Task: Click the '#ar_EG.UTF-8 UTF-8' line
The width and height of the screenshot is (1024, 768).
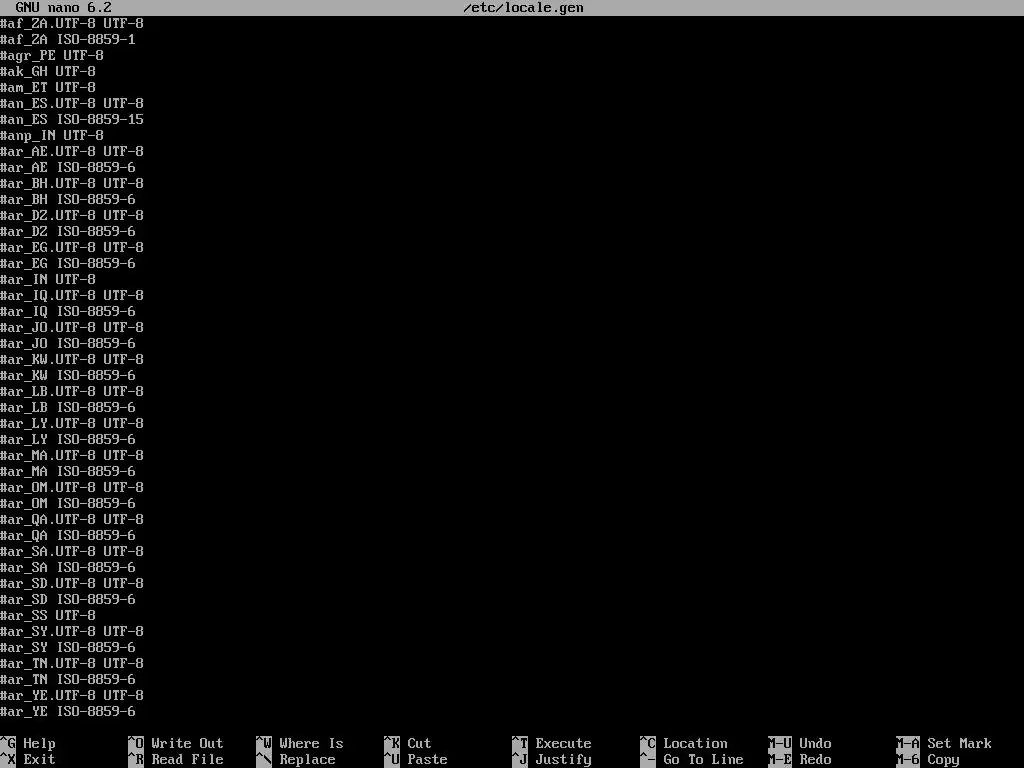Action: click(x=72, y=248)
